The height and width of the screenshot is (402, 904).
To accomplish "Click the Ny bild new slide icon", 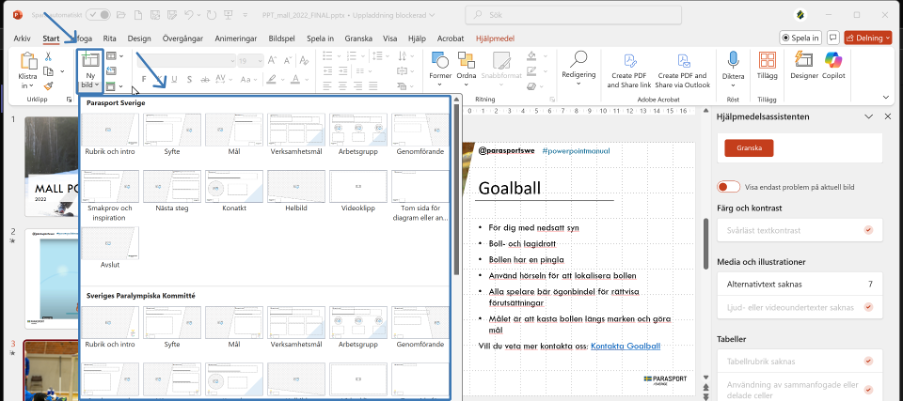I will pyautogui.click(x=91, y=60).
